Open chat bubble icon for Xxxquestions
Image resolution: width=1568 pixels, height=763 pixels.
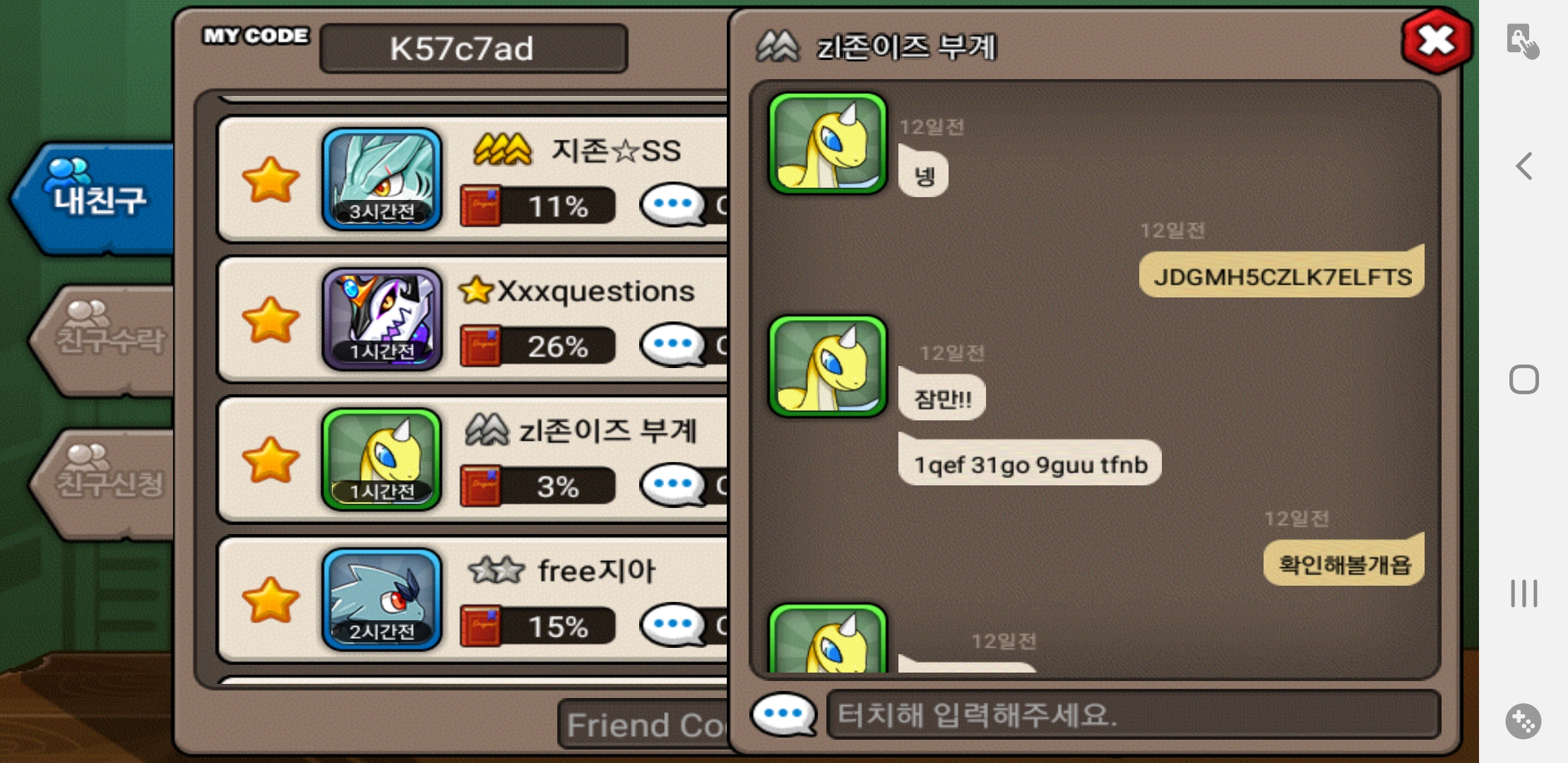click(673, 345)
